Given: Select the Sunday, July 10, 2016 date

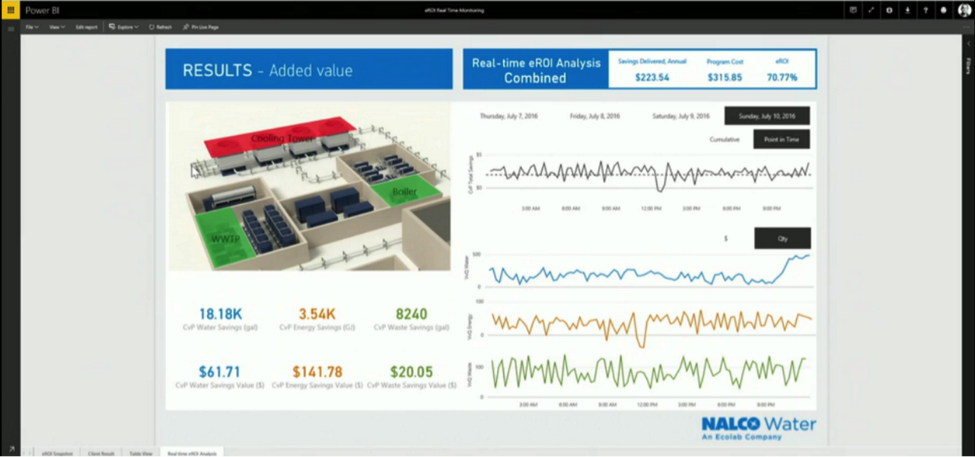Looking at the screenshot, I should tap(767, 116).
